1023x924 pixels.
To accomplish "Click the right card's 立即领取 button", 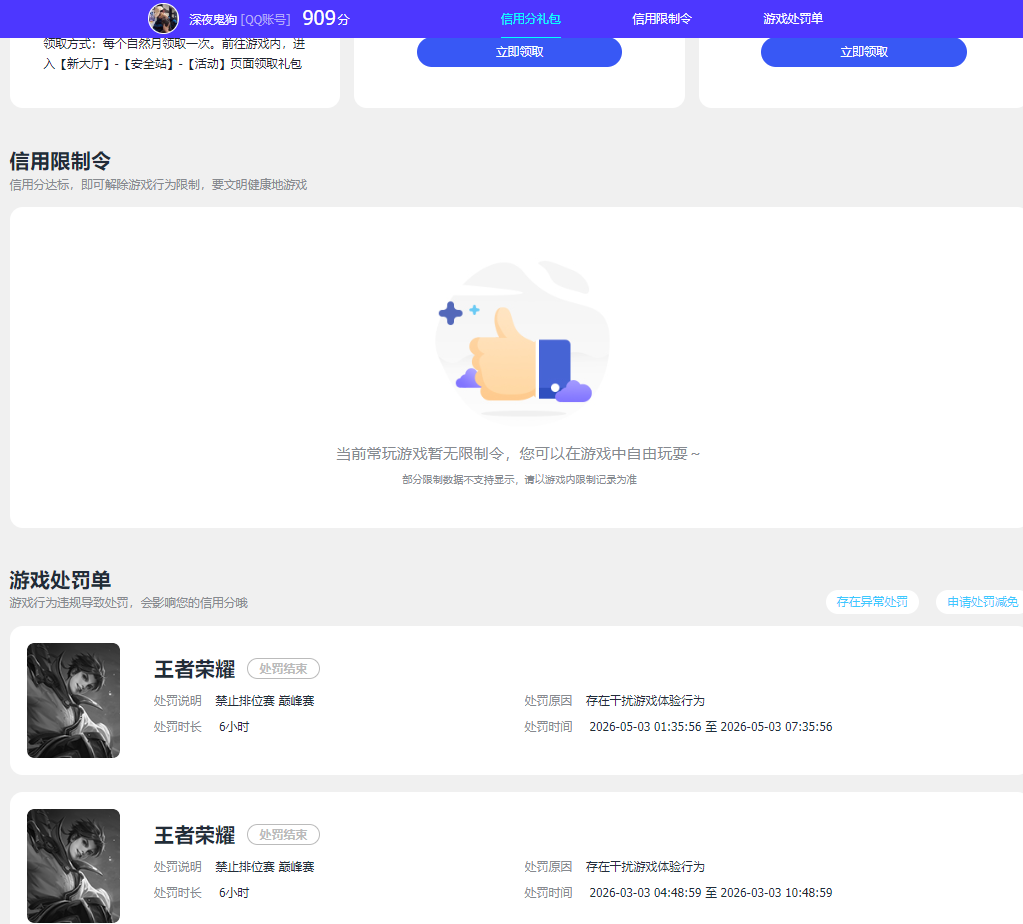I will click(864, 52).
